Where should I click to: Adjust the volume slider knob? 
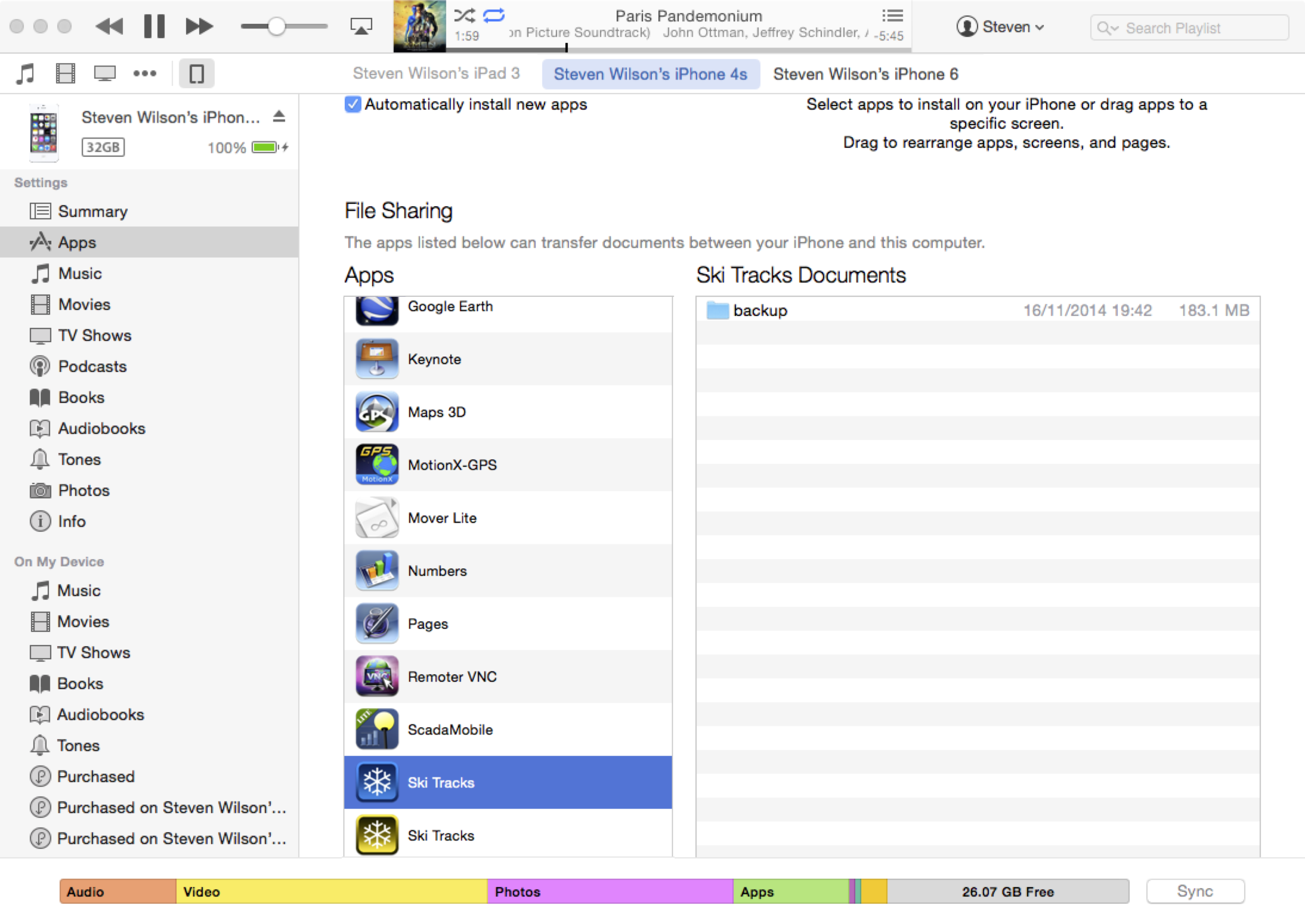[276, 26]
